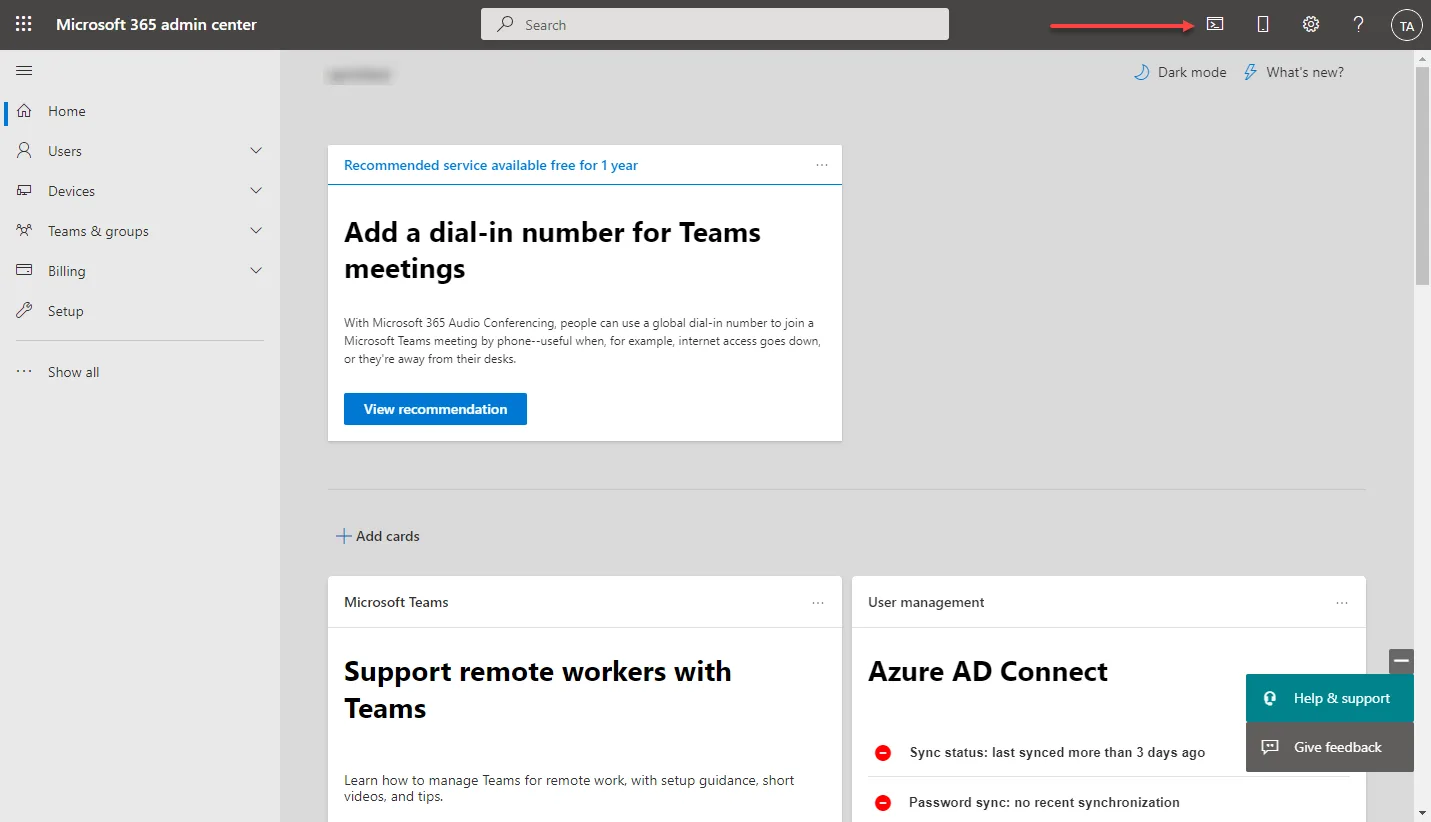Screen dimensions: 1431x822
Task: Click the Dark mode moon icon
Action: pos(1141,72)
